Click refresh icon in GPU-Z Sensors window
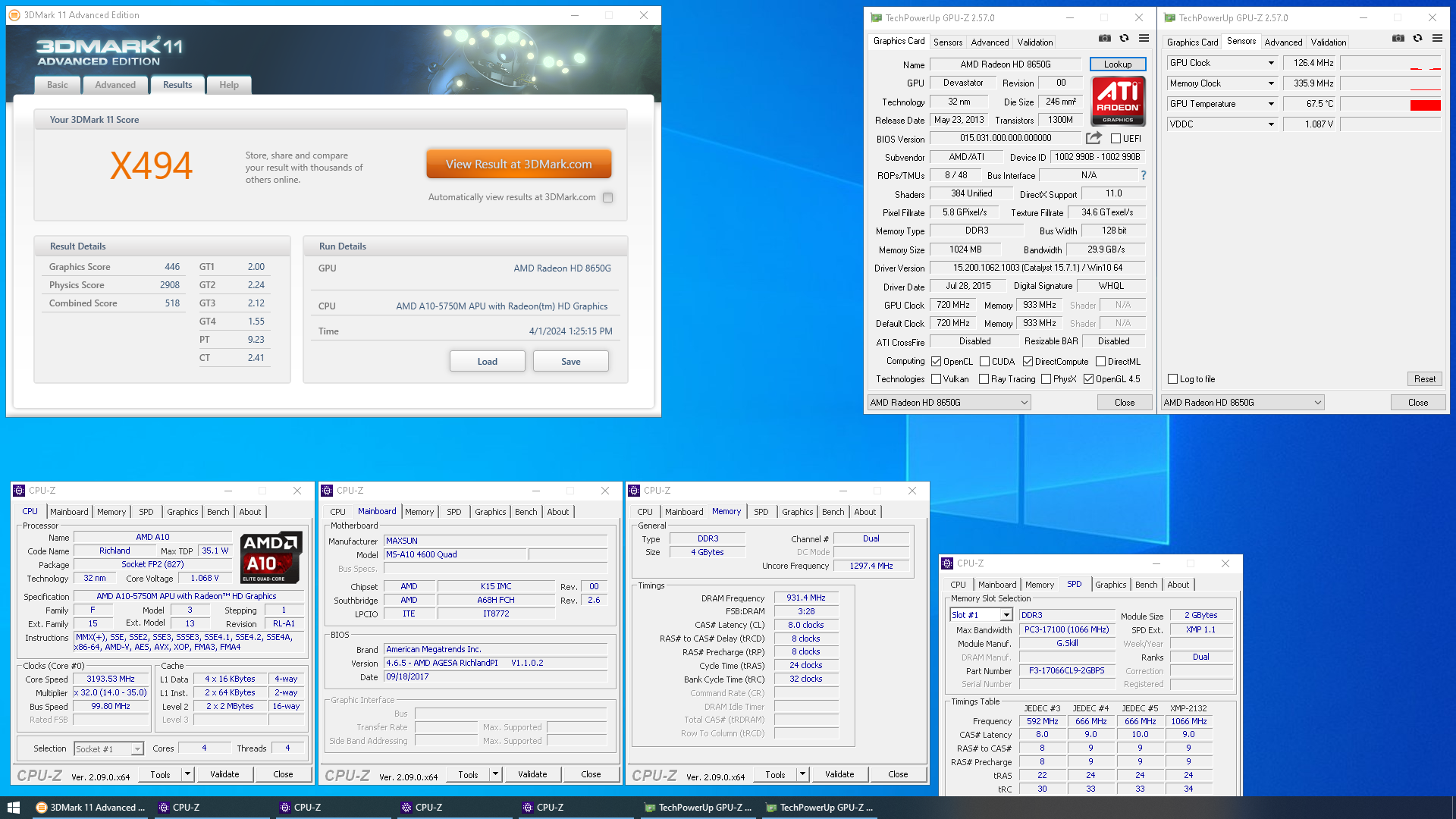The width and height of the screenshot is (1456, 819). [x=1418, y=39]
